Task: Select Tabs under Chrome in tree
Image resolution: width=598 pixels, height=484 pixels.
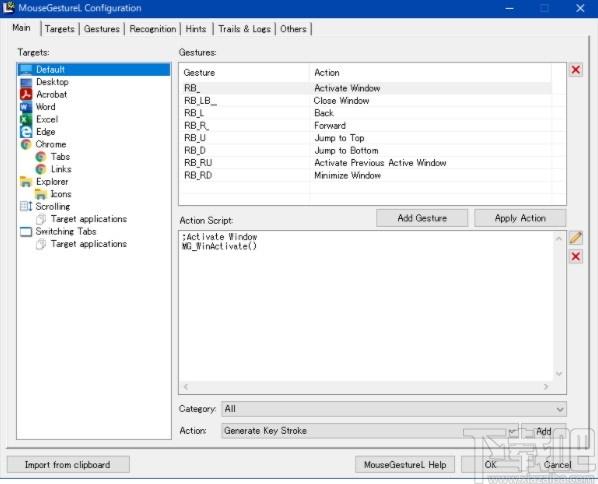Action: (60, 157)
